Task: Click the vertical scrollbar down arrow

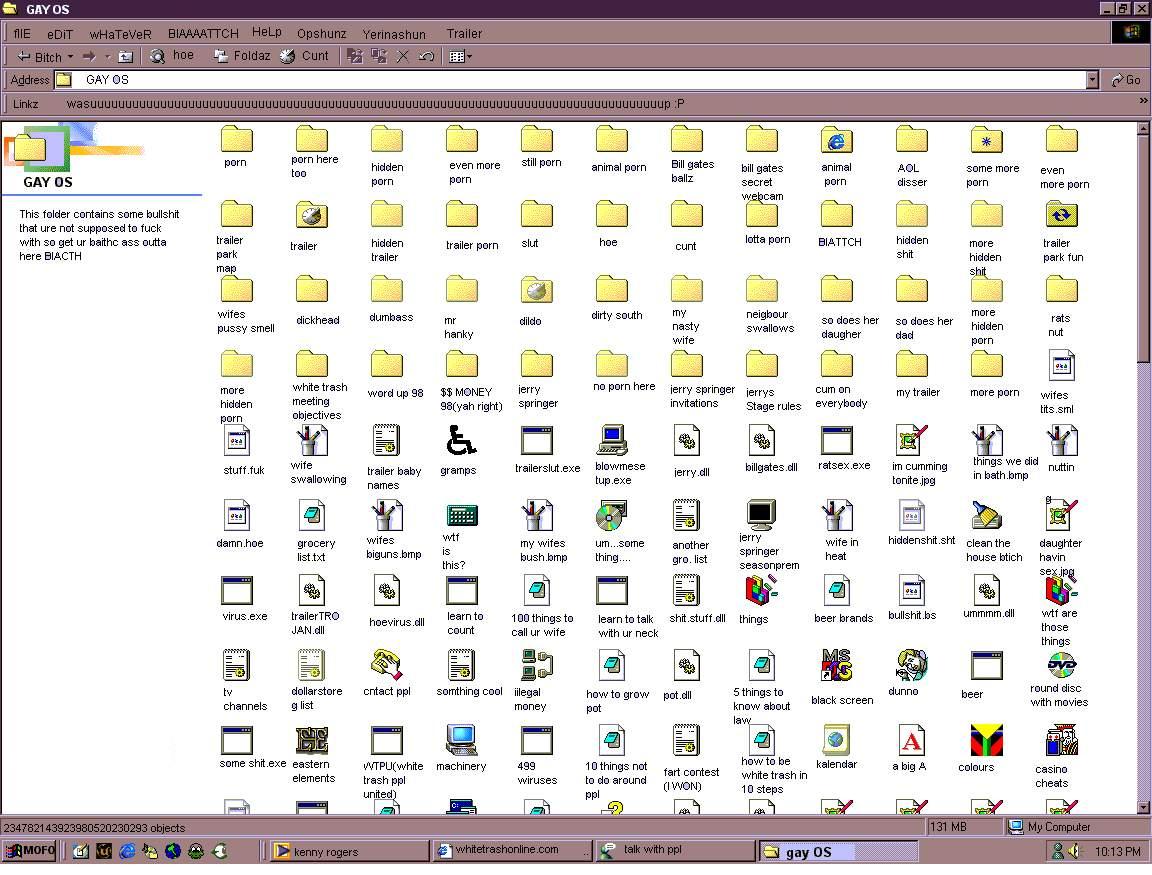Action: [1144, 807]
